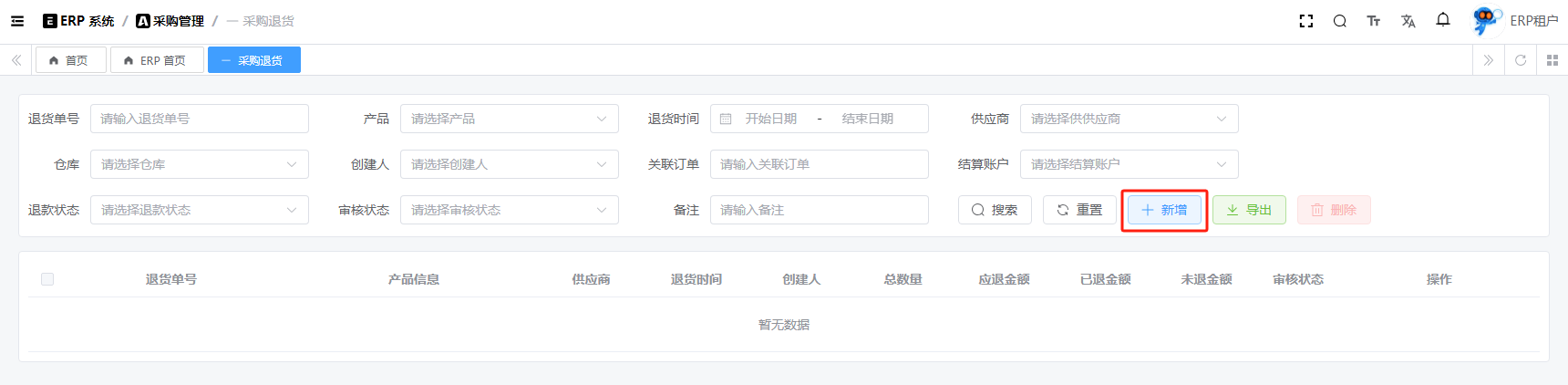Tick the select-all checkbox in the table header
Screen dimensions: 1568x385
click(47, 279)
